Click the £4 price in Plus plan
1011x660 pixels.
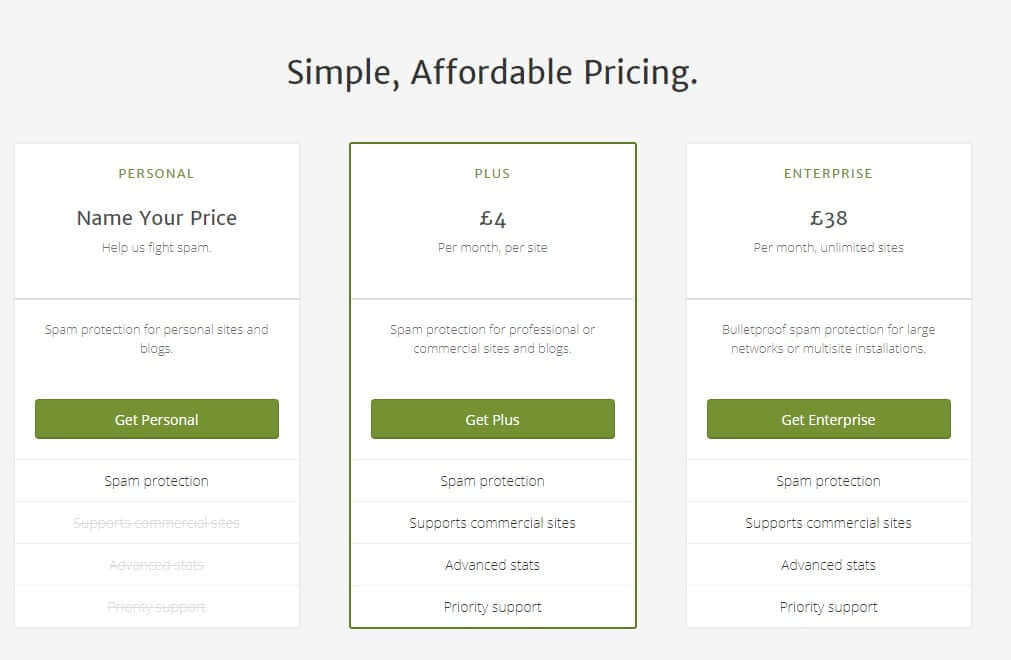[x=493, y=218]
